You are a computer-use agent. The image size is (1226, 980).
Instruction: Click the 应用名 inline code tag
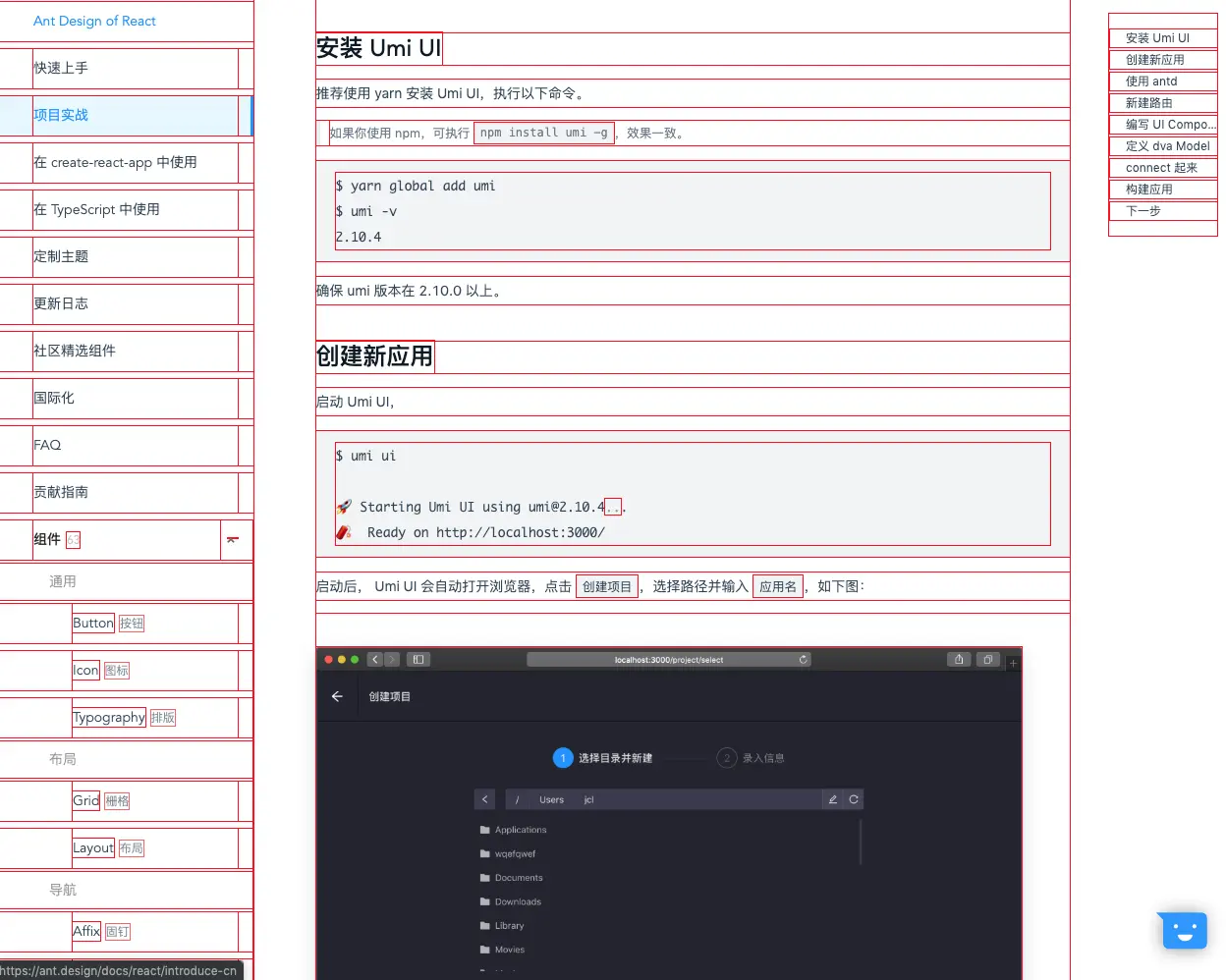click(x=778, y=586)
